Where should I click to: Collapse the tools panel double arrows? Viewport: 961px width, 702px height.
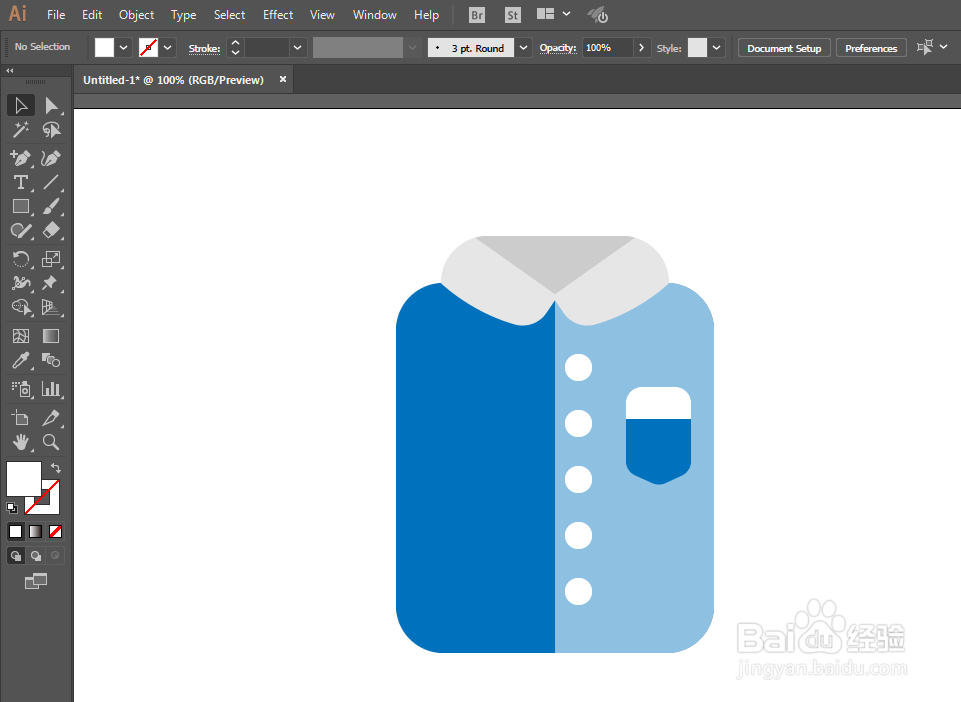[x=10, y=71]
